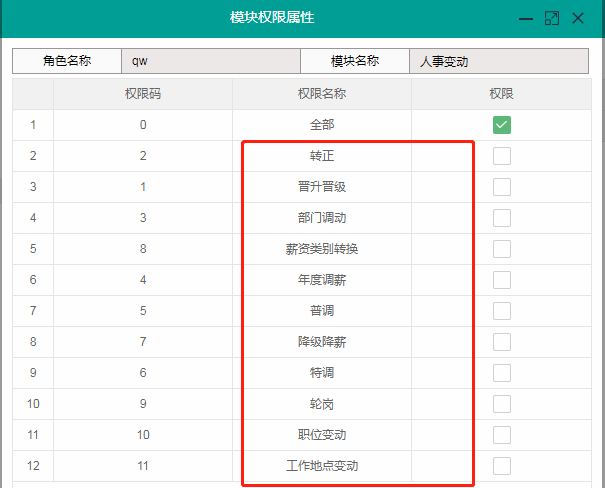Check the 部门调动 permission box
Image resolution: width=605 pixels, height=488 pixels.
pyautogui.click(x=502, y=218)
